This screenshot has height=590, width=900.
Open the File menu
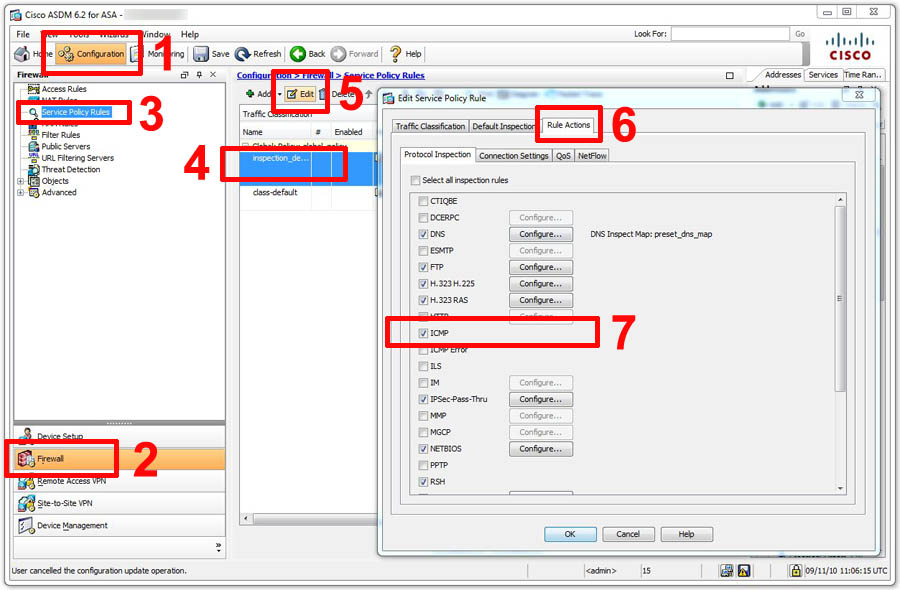[23, 34]
